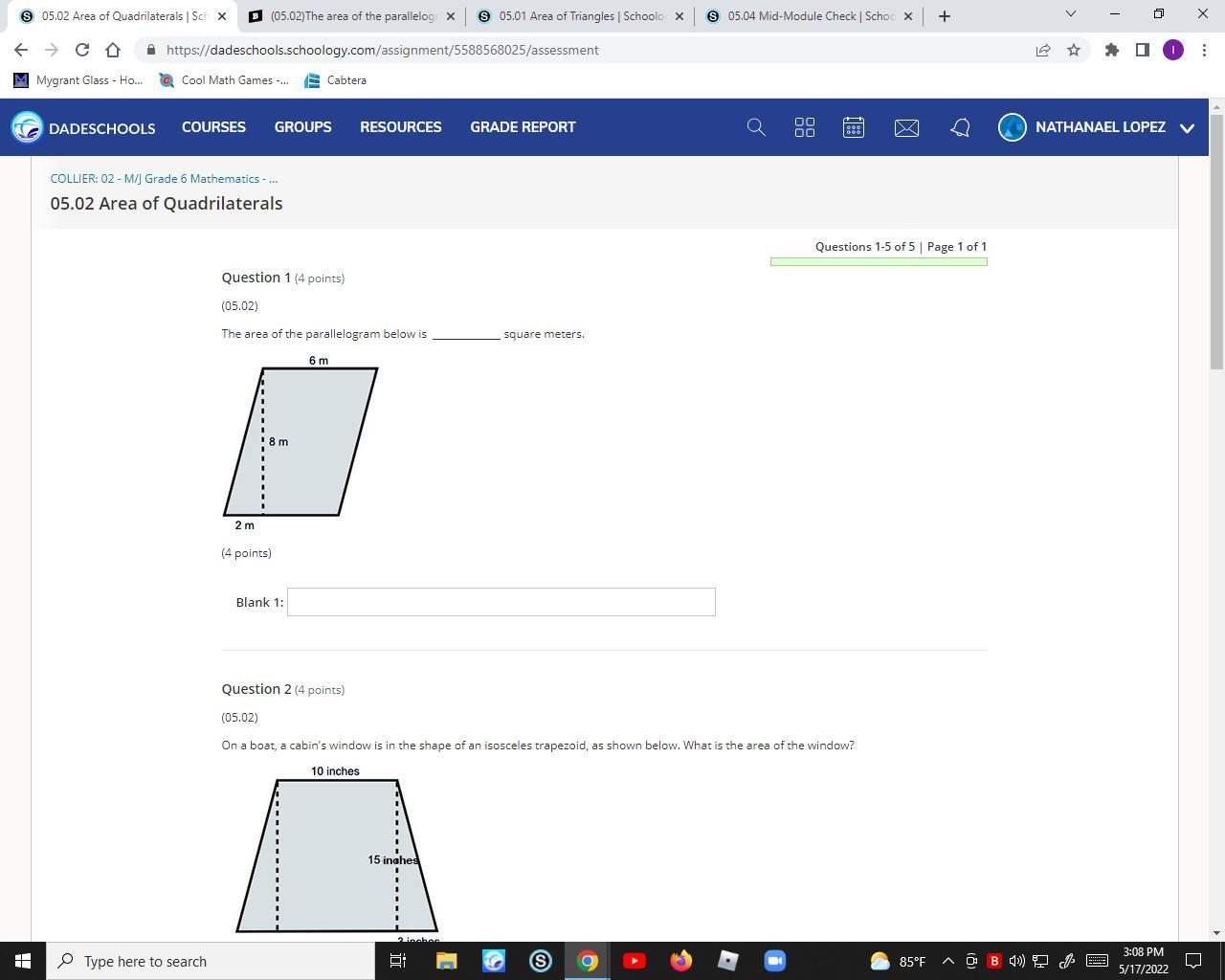
Task: Open YouTube app from the taskbar
Action: point(635,961)
